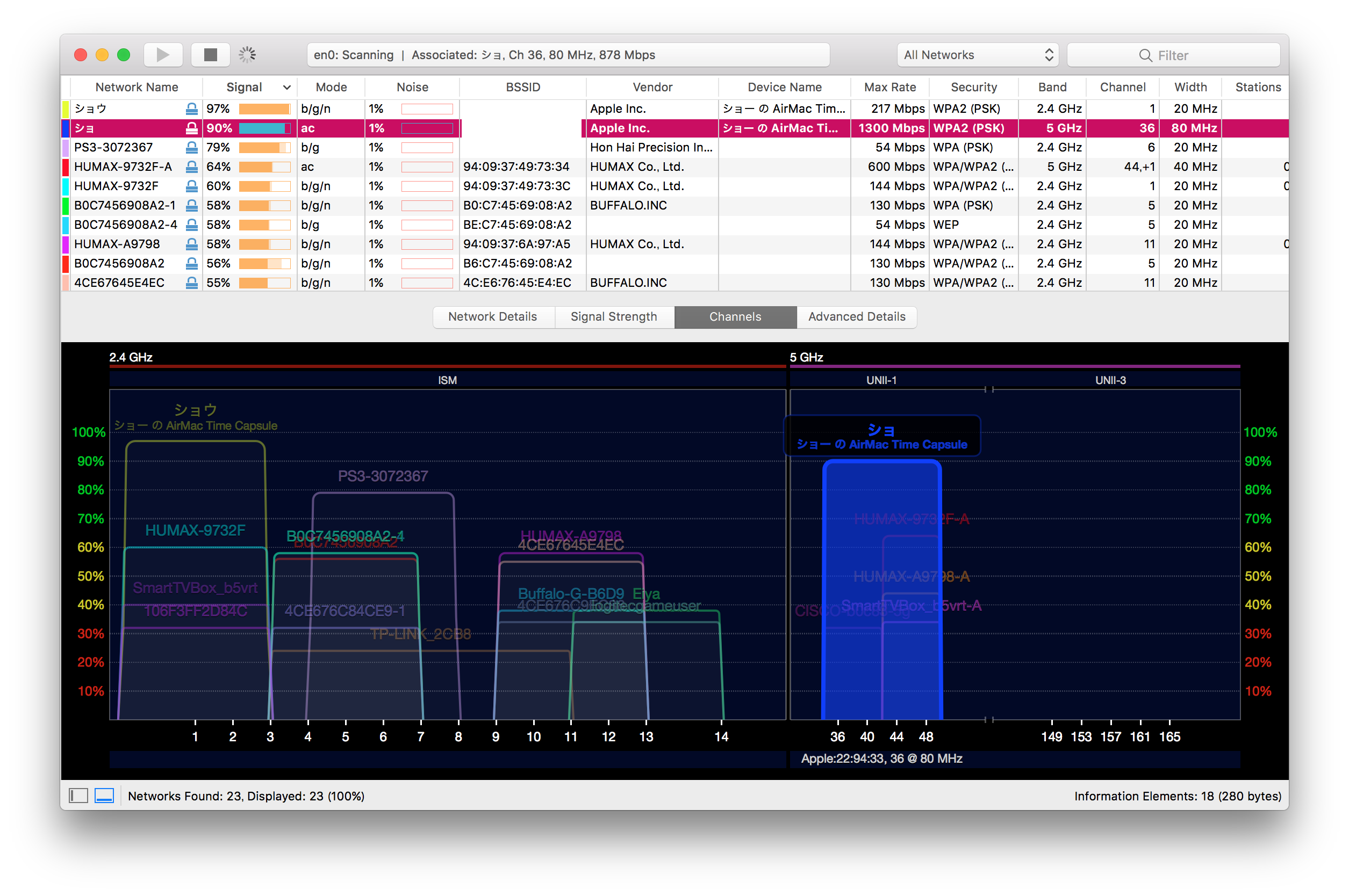Start scanning with the play button
The width and height of the screenshot is (1349, 896).
[163, 55]
